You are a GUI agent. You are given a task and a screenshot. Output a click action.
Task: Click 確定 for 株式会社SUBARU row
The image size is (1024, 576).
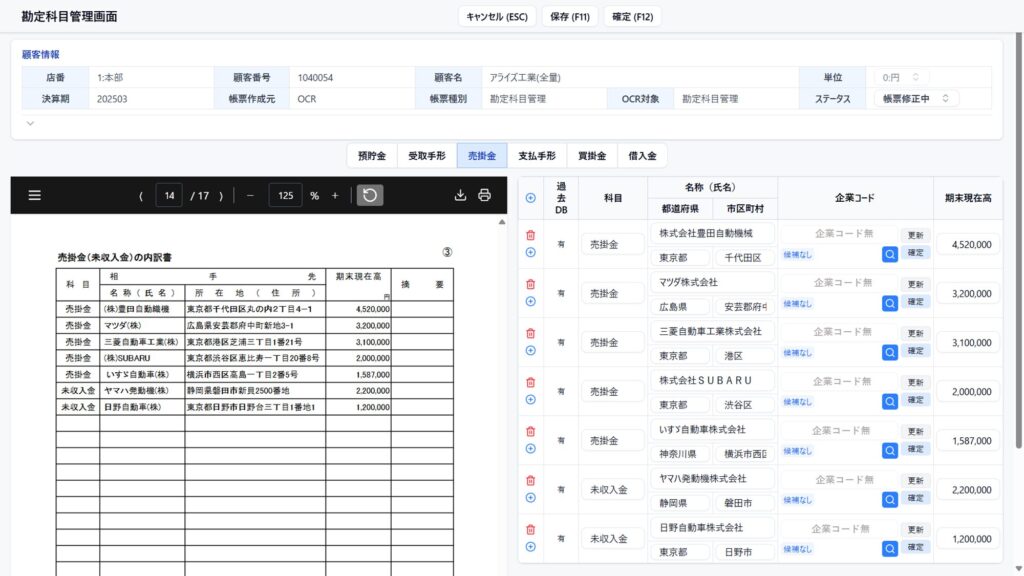pos(916,400)
